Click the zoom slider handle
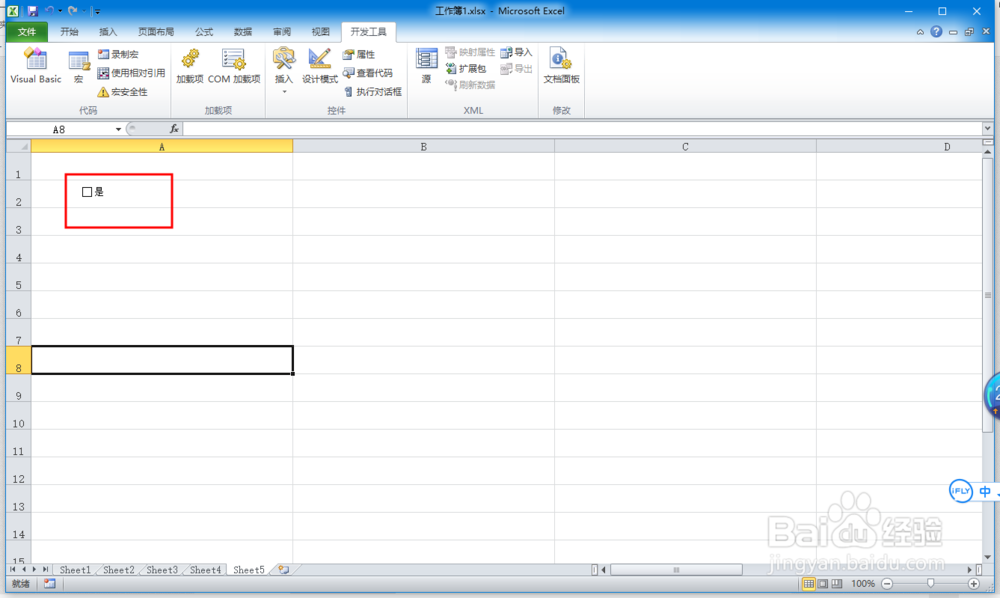Viewport: 1000px width, 598px height. pos(930,583)
